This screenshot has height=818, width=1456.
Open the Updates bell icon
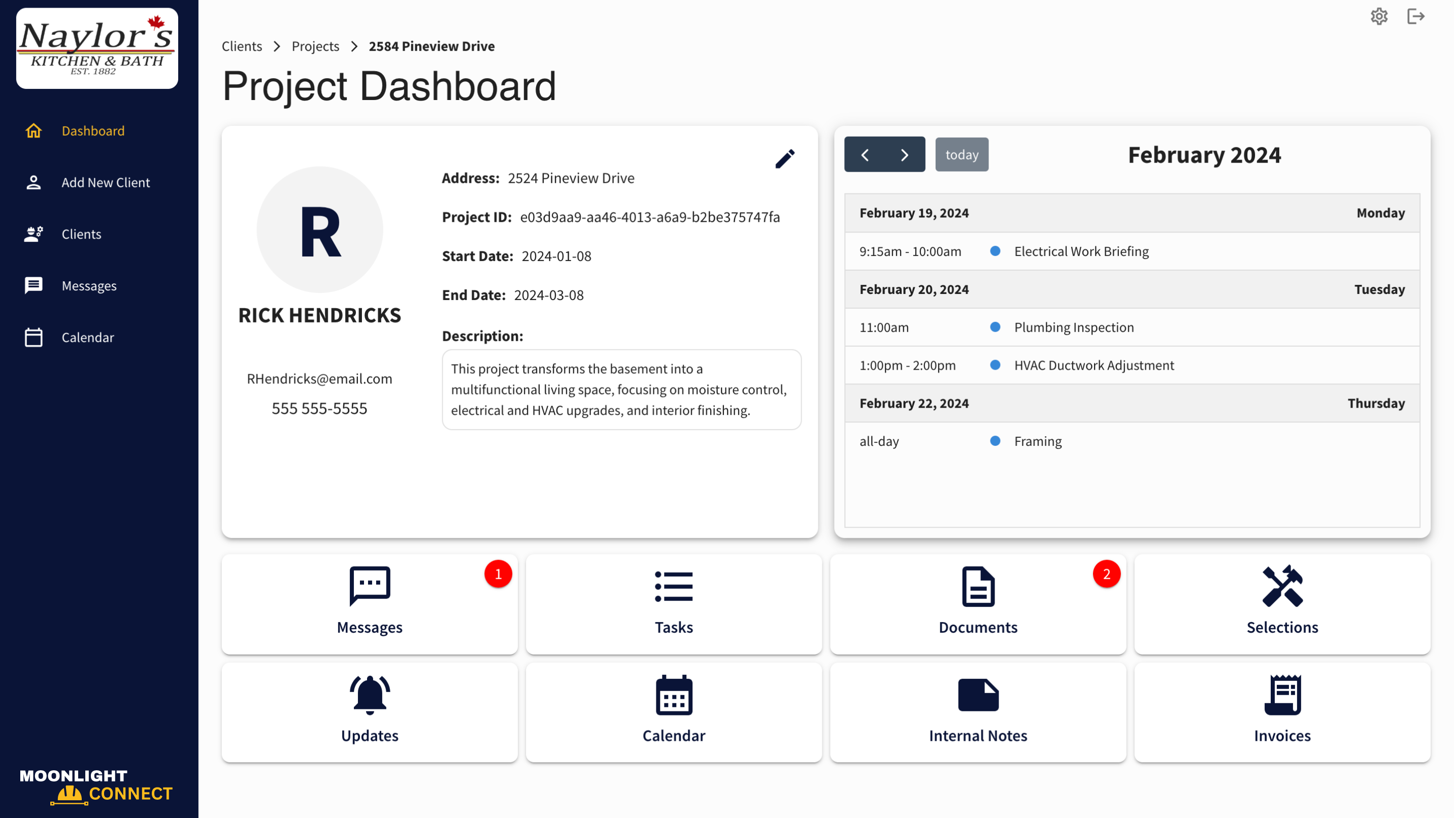tap(370, 695)
